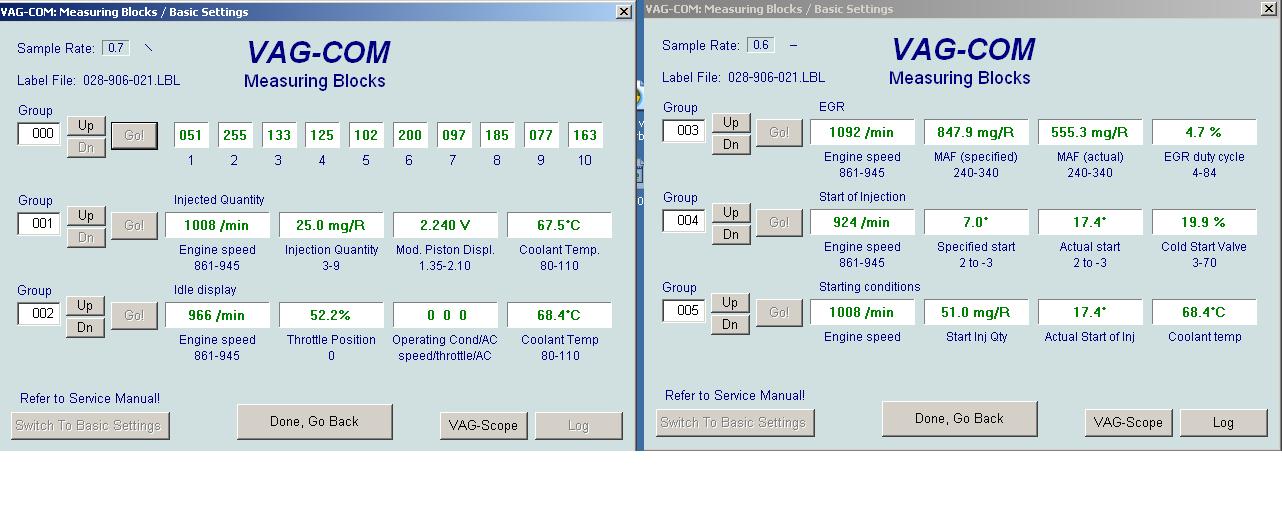Click Go! button for Group 002
This screenshot has height=525, width=1282.
pos(134,315)
